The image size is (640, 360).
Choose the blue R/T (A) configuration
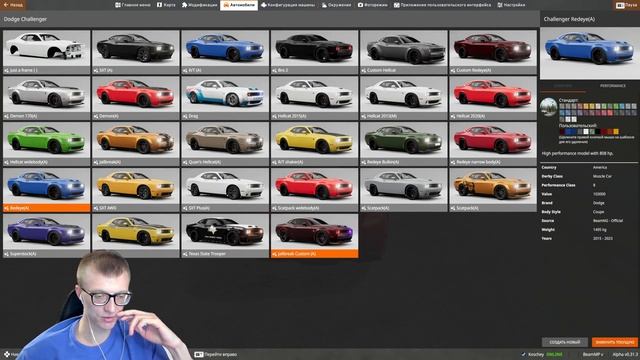pos(225,52)
